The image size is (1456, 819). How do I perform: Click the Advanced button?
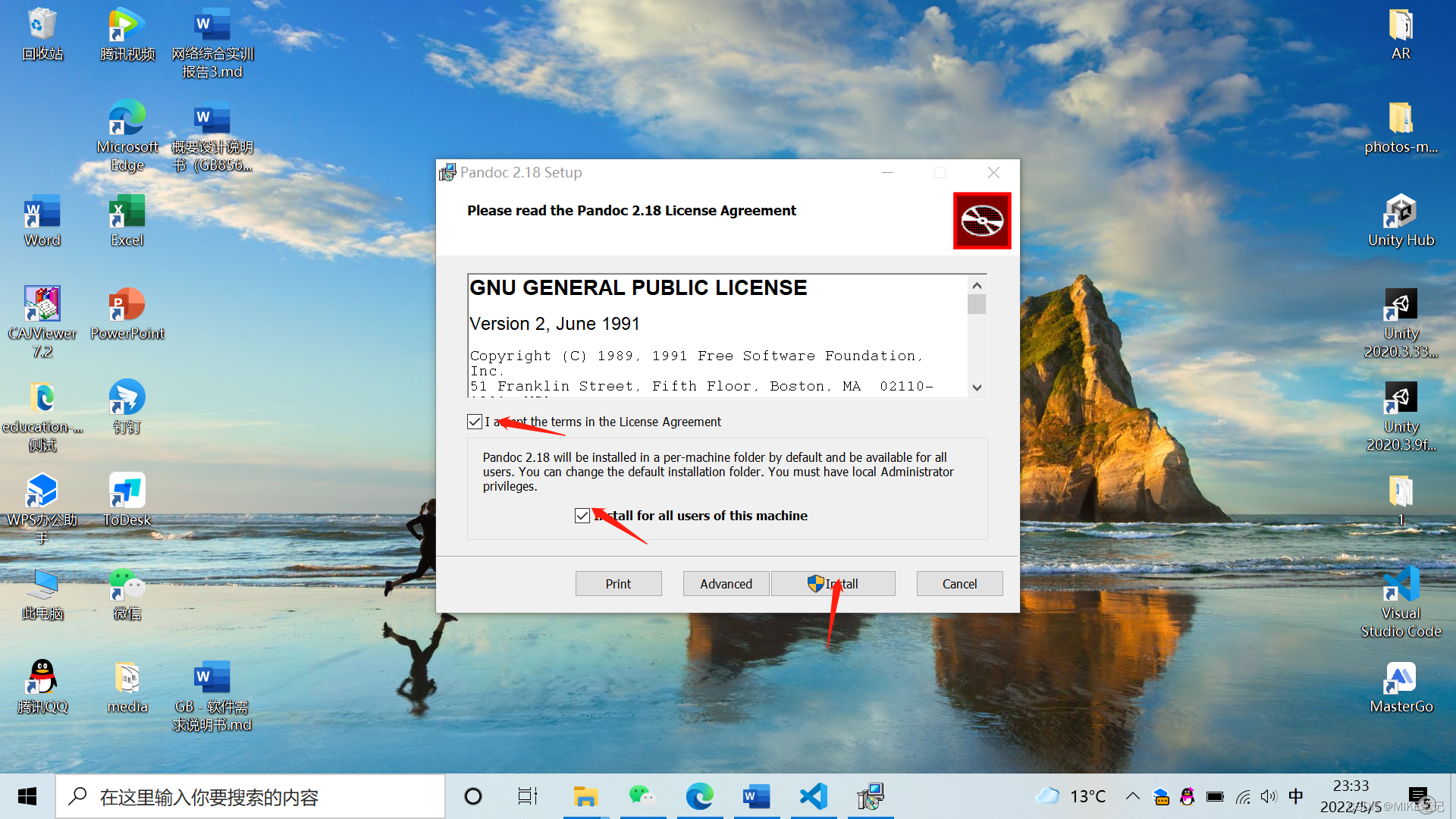tap(726, 584)
